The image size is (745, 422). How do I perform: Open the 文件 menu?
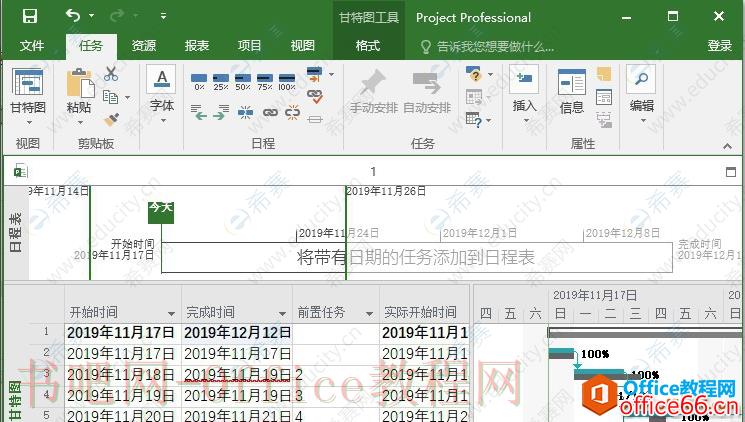click(32, 46)
